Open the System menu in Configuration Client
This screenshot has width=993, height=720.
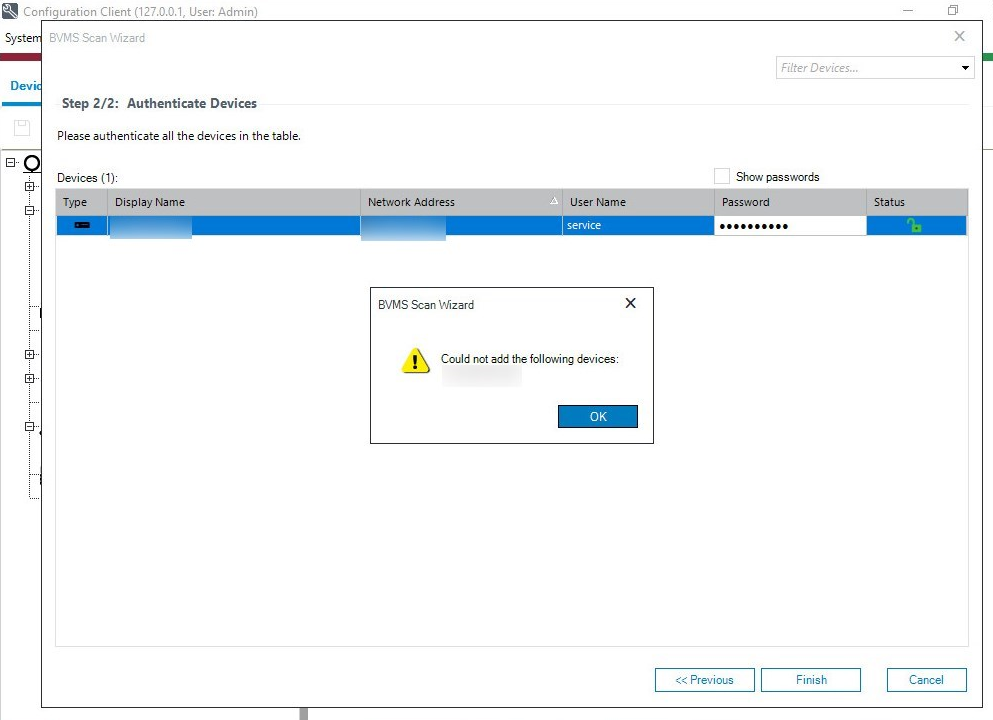[22, 38]
